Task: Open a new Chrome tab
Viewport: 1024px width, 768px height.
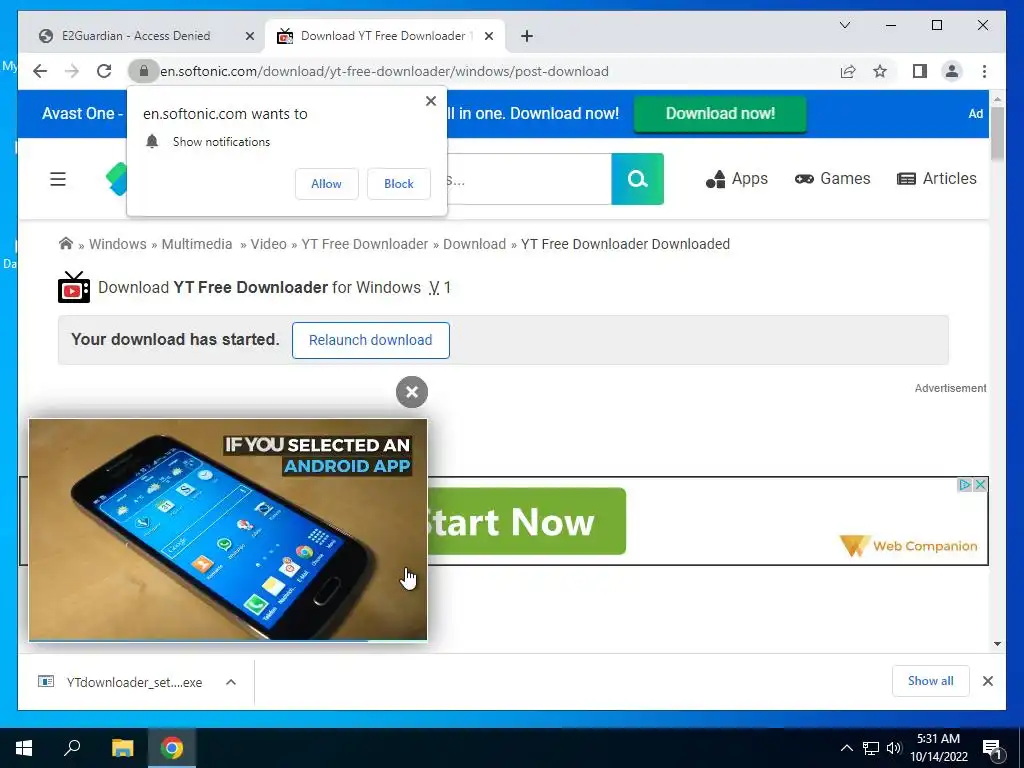Action: coord(527,36)
